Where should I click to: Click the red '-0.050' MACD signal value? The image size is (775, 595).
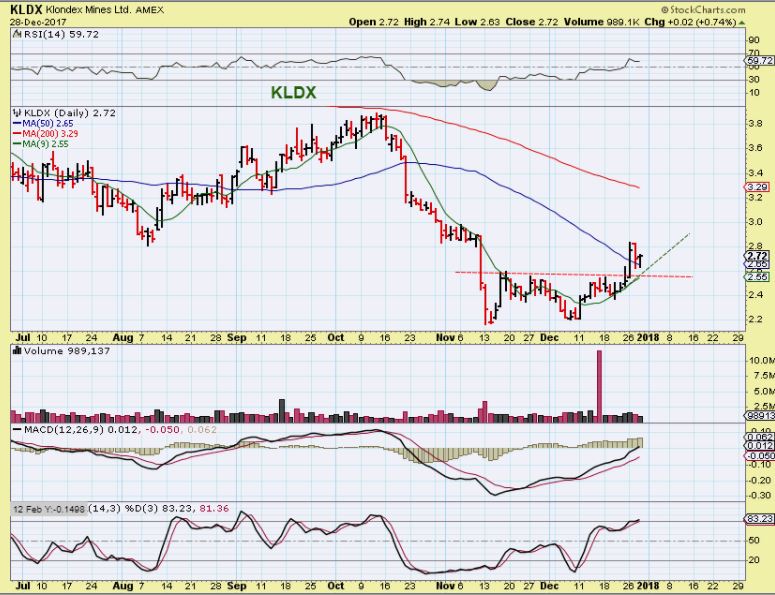click(161, 429)
